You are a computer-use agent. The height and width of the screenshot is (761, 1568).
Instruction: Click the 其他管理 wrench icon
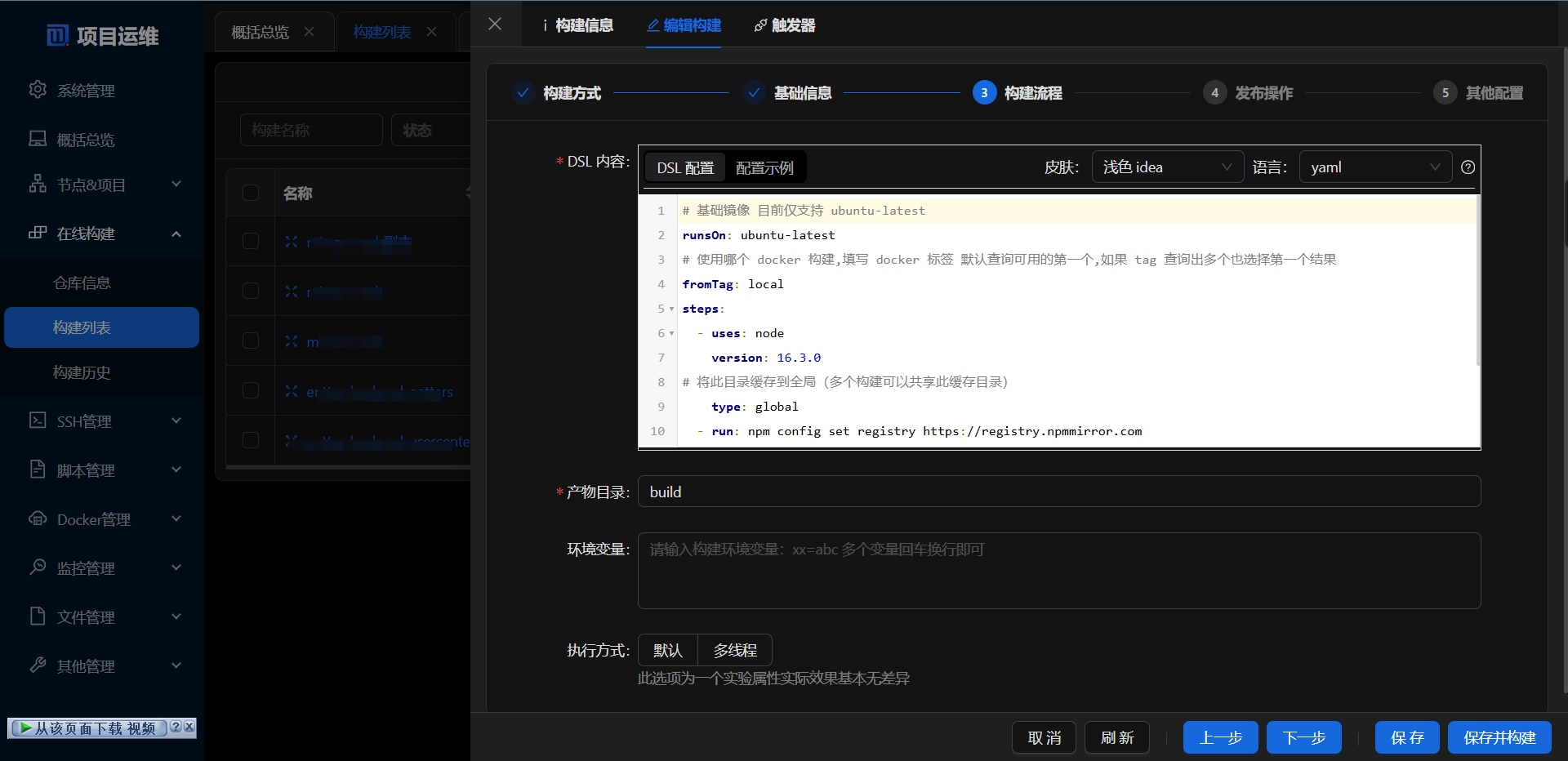[38, 665]
